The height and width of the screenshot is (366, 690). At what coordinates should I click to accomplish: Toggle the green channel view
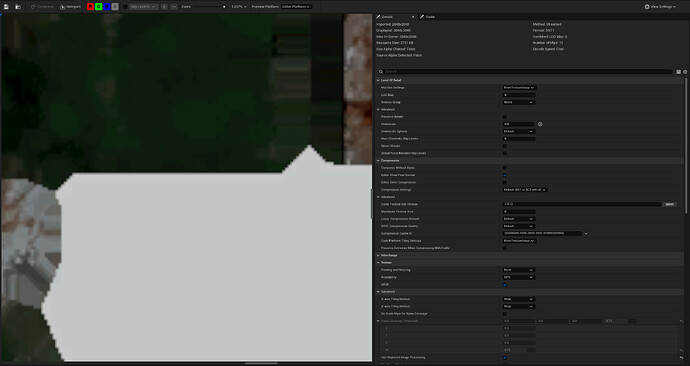pos(99,7)
